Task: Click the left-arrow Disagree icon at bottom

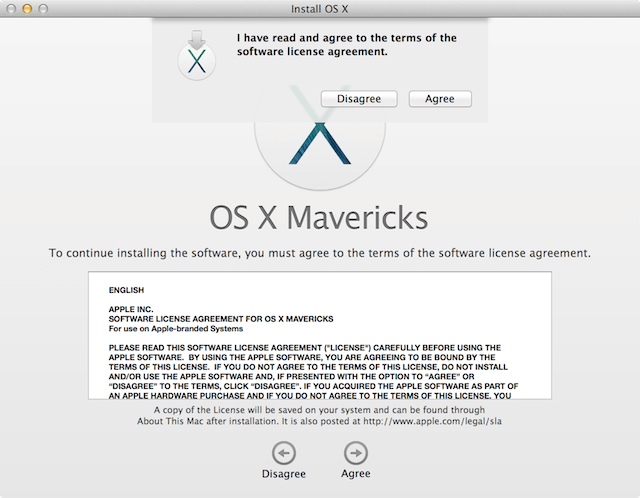Action: (284, 453)
